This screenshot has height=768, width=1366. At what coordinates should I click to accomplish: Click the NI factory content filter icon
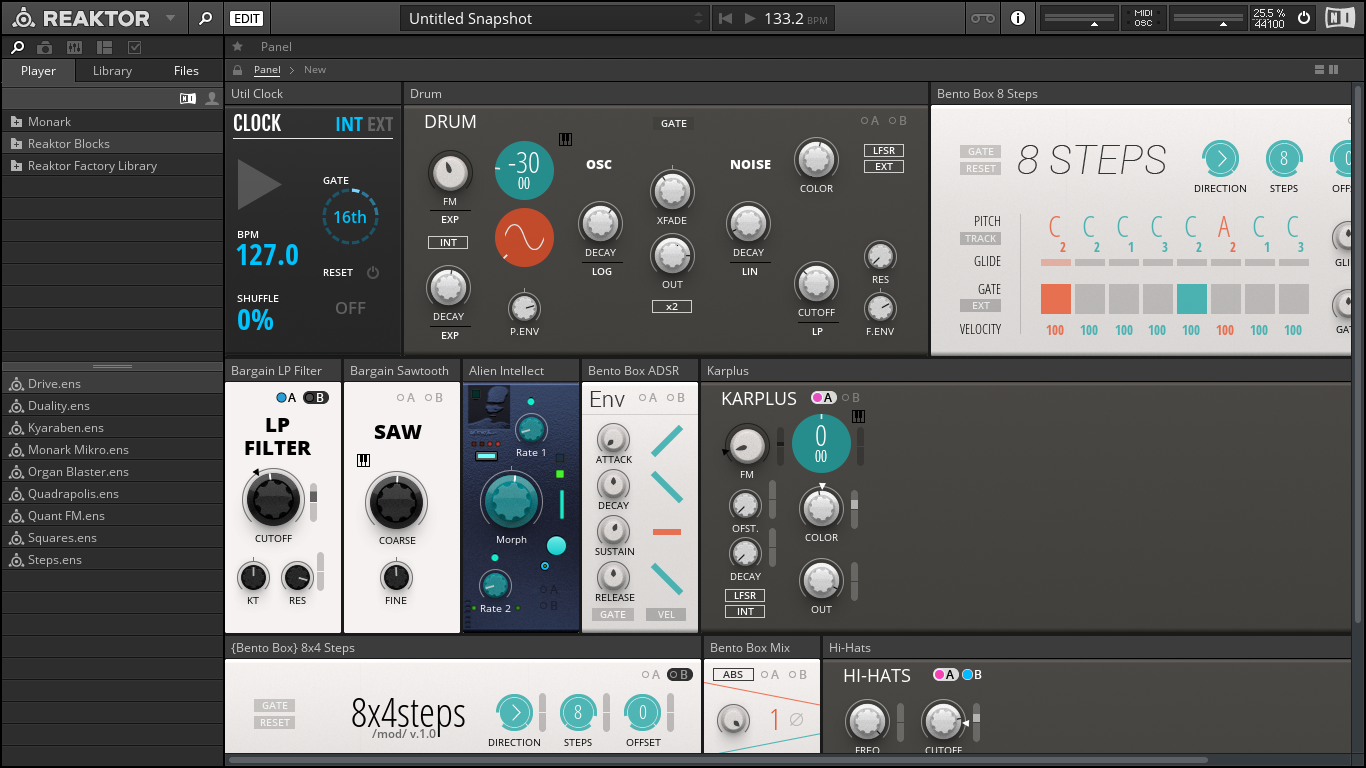[188, 98]
